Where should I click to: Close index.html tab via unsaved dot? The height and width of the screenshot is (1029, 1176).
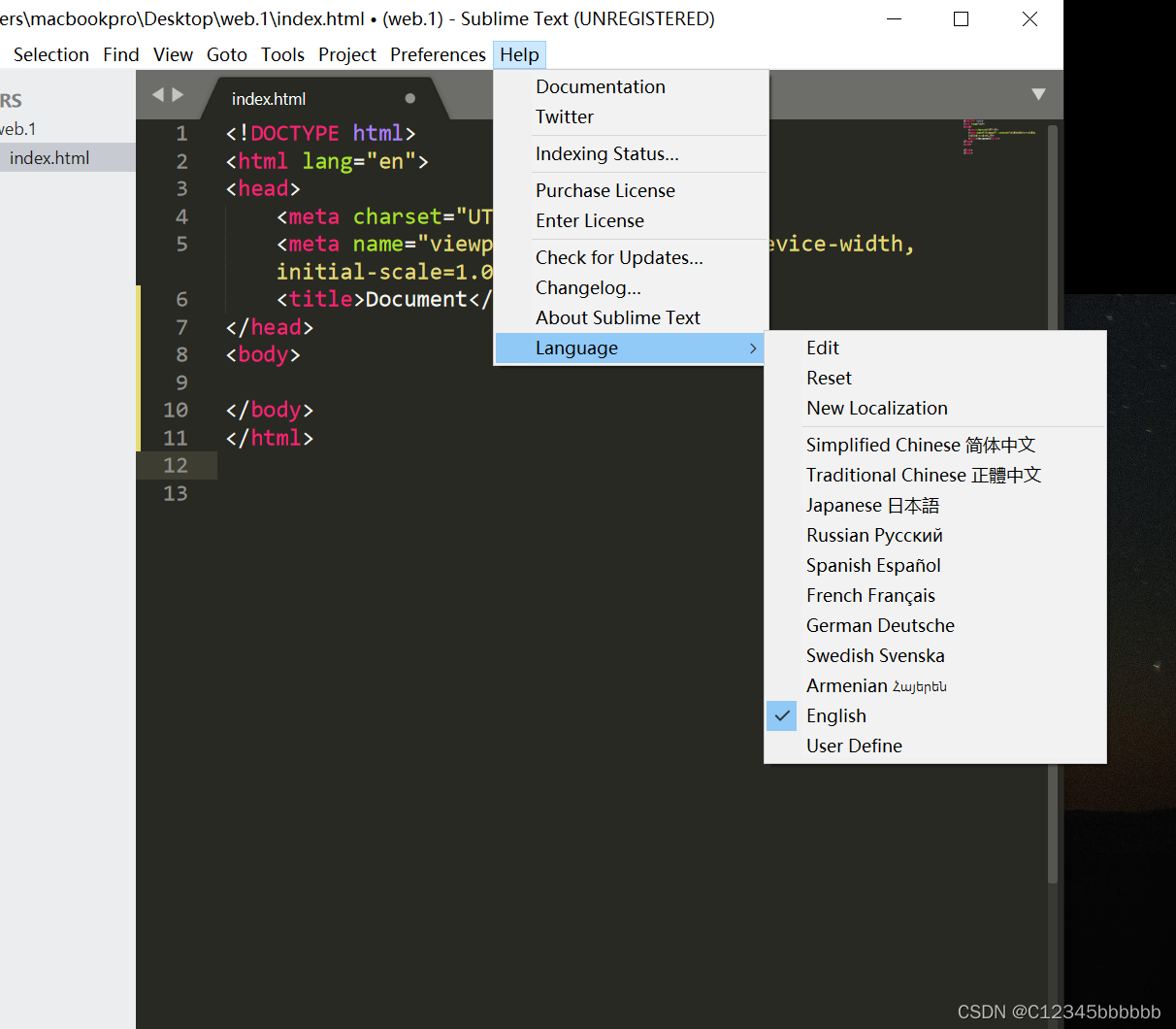pos(410,98)
